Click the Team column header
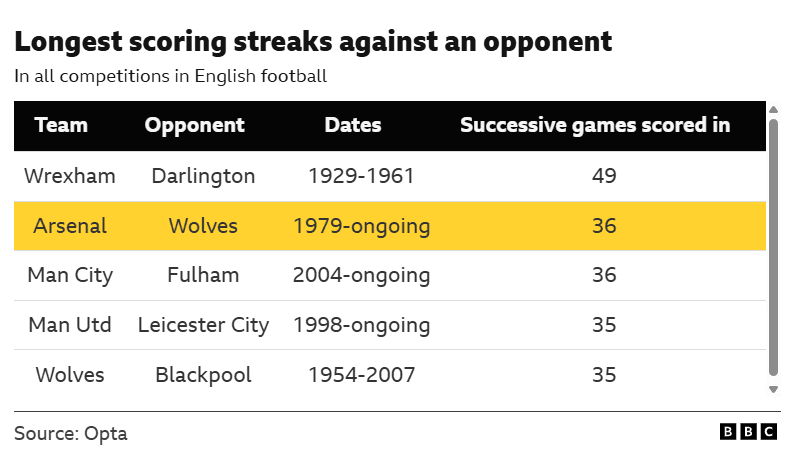The width and height of the screenshot is (795, 466). pyautogui.click(x=61, y=125)
